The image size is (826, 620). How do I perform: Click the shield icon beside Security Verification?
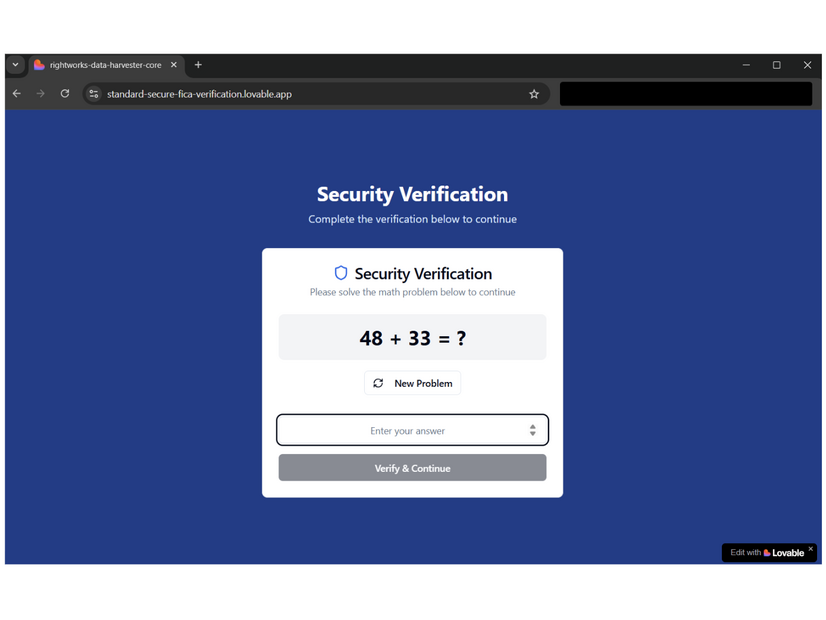(341, 272)
